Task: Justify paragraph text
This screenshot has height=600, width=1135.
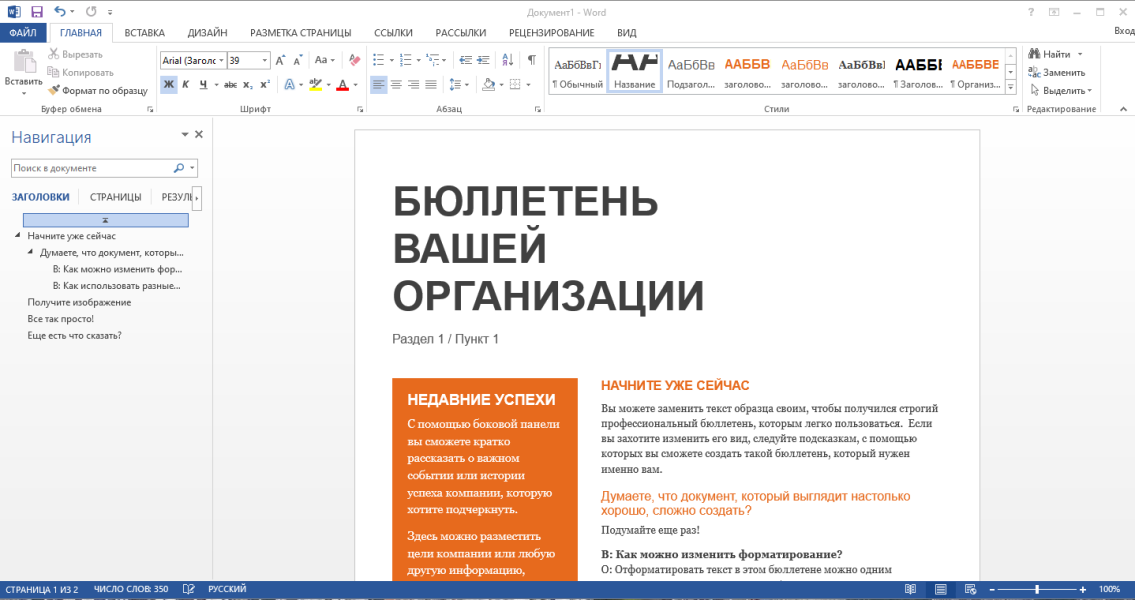Action: (x=431, y=85)
